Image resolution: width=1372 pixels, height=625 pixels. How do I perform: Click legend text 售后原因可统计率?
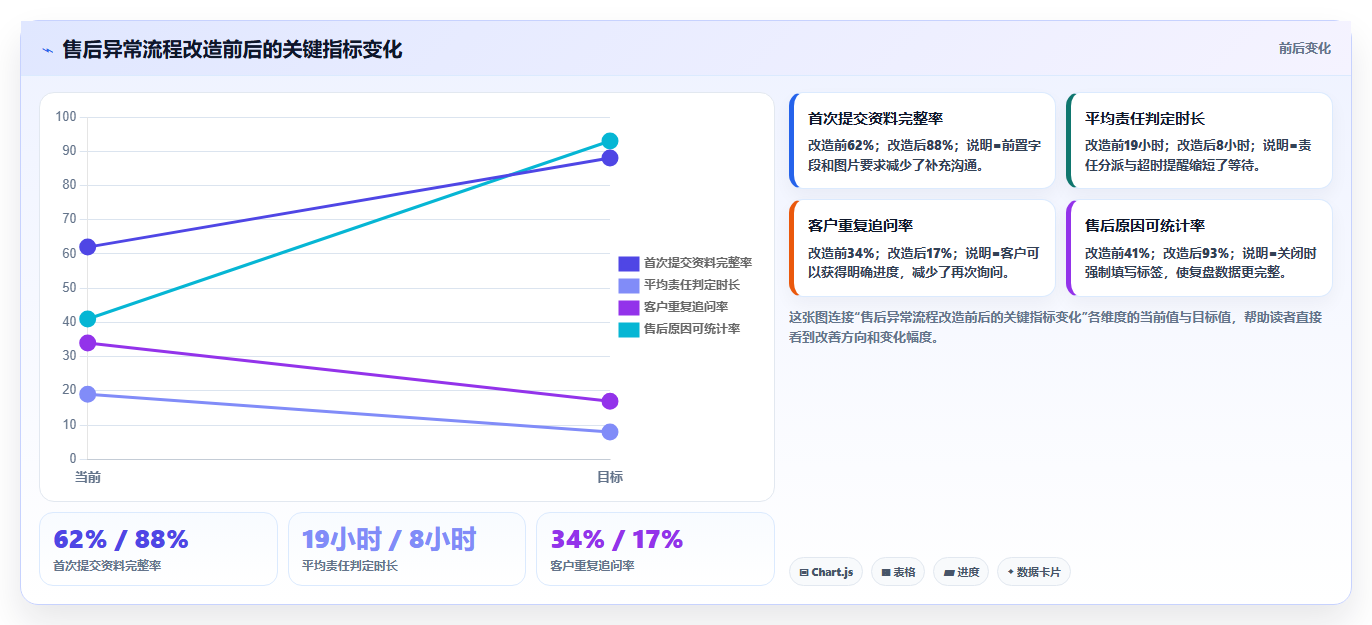692,329
